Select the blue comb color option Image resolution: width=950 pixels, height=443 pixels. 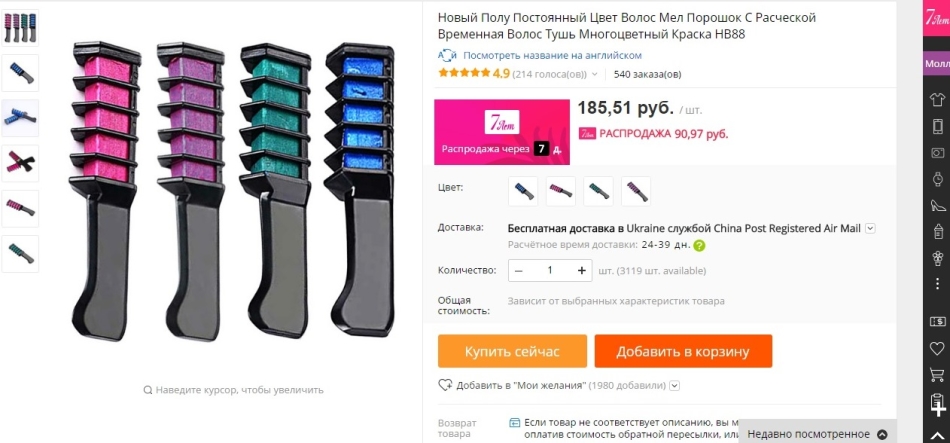523,192
